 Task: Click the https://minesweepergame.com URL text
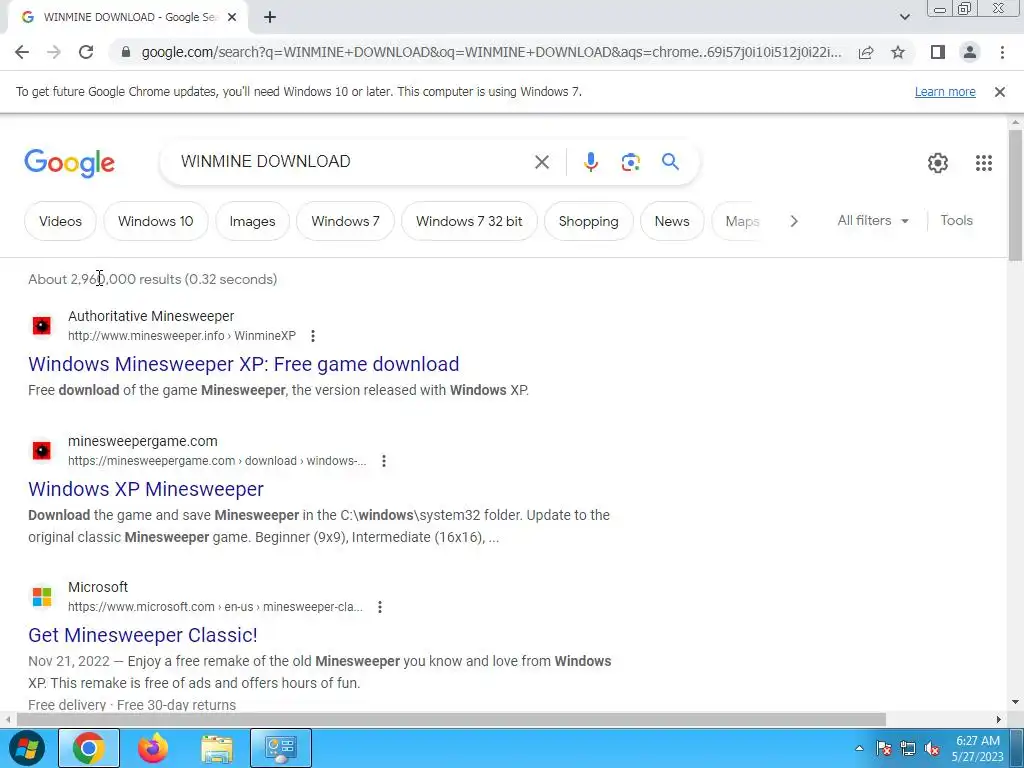(x=152, y=461)
